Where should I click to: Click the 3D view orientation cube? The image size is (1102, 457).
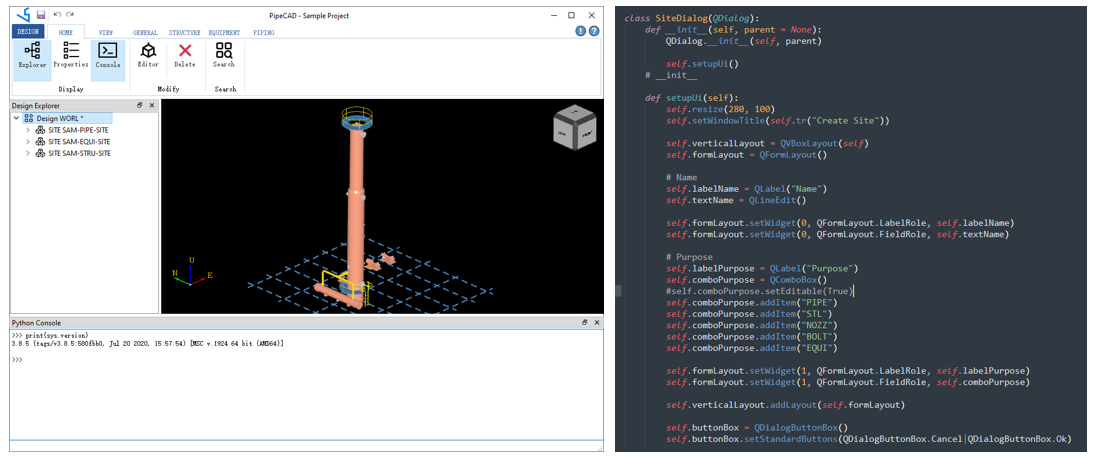point(574,126)
